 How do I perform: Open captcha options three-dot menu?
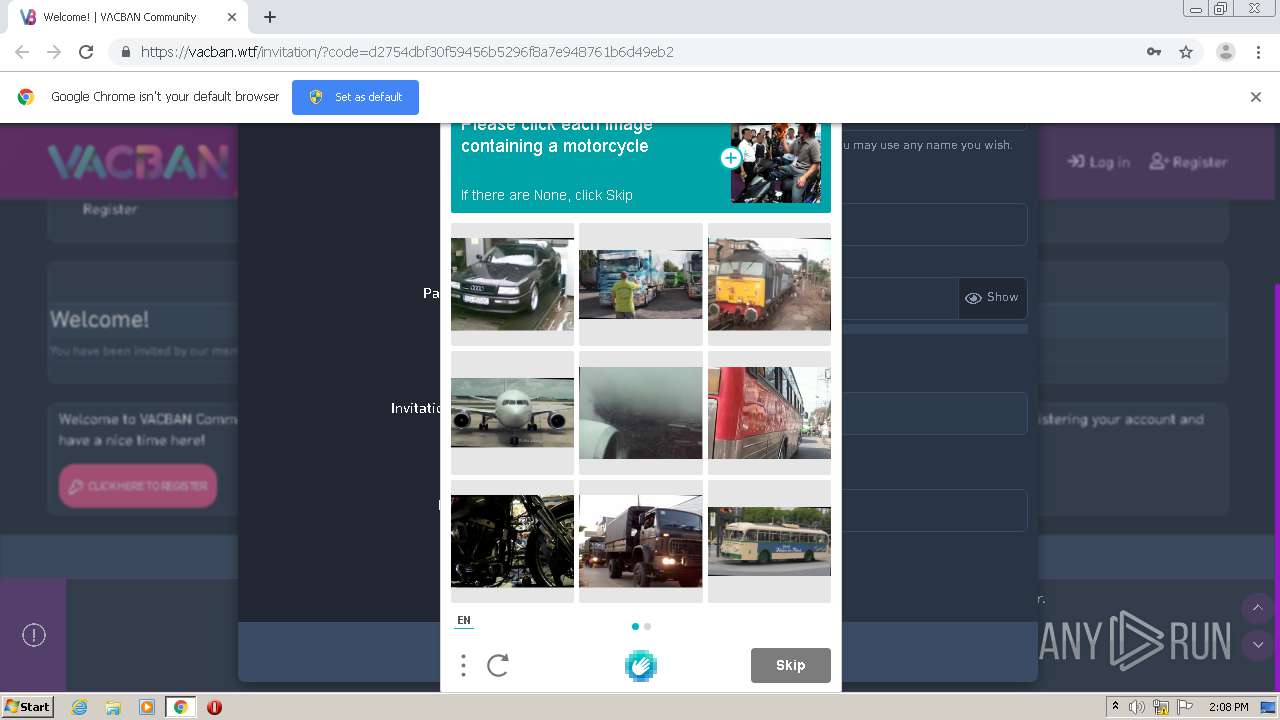(463, 665)
